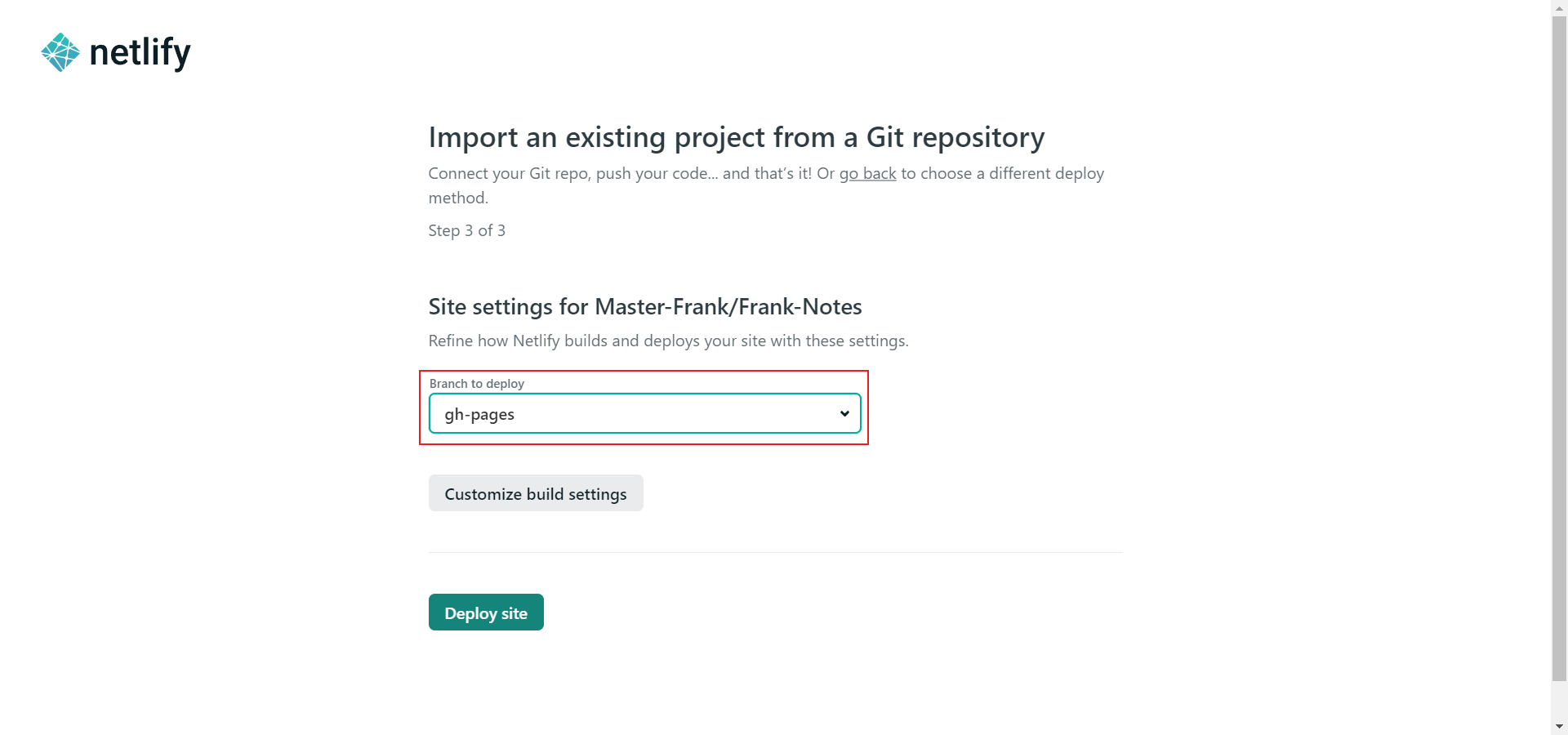Click the gh-pages value in branch selector
The image size is (1568, 735).
point(479,415)
